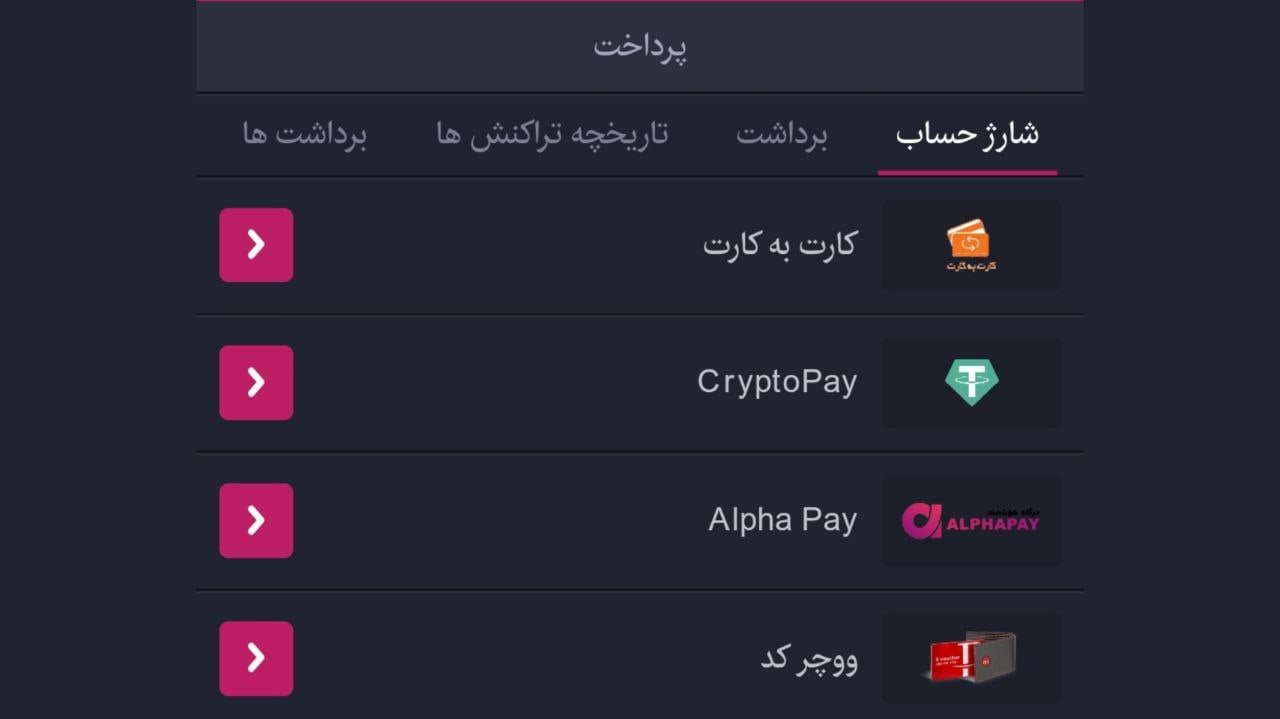Click the پرداخت page header
1280x719 pixels.
click(x=640, y=45)
